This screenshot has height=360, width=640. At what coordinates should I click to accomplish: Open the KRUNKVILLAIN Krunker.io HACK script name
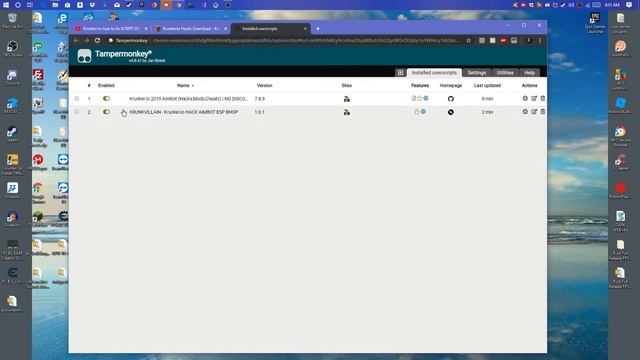coord(183,112)
